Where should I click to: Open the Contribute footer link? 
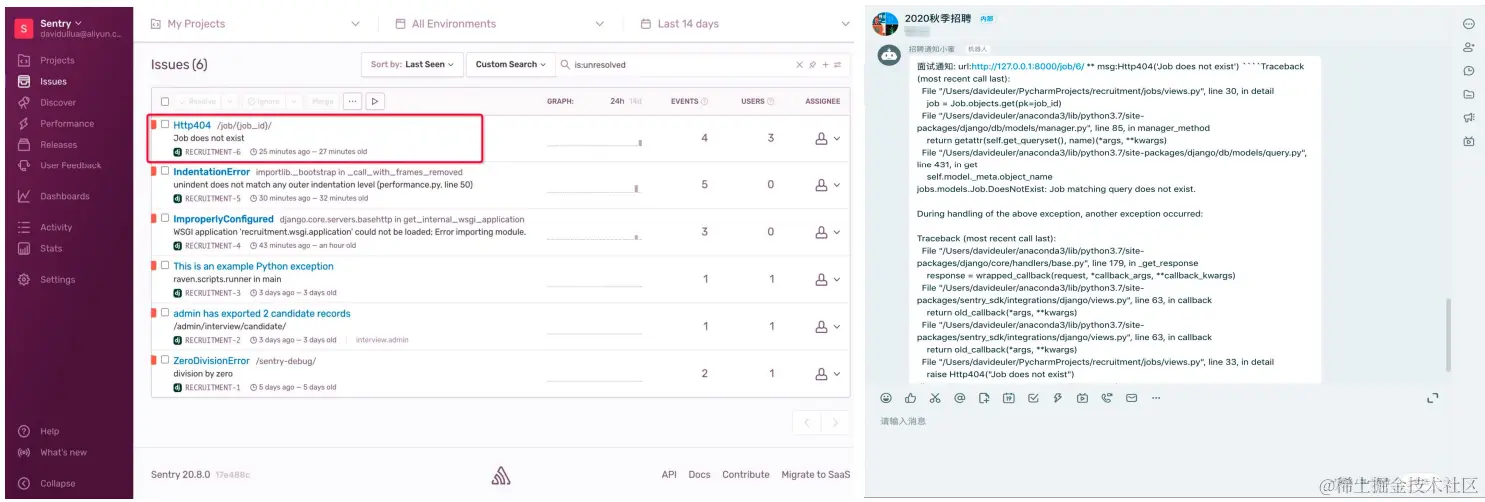tap(746, 475)
